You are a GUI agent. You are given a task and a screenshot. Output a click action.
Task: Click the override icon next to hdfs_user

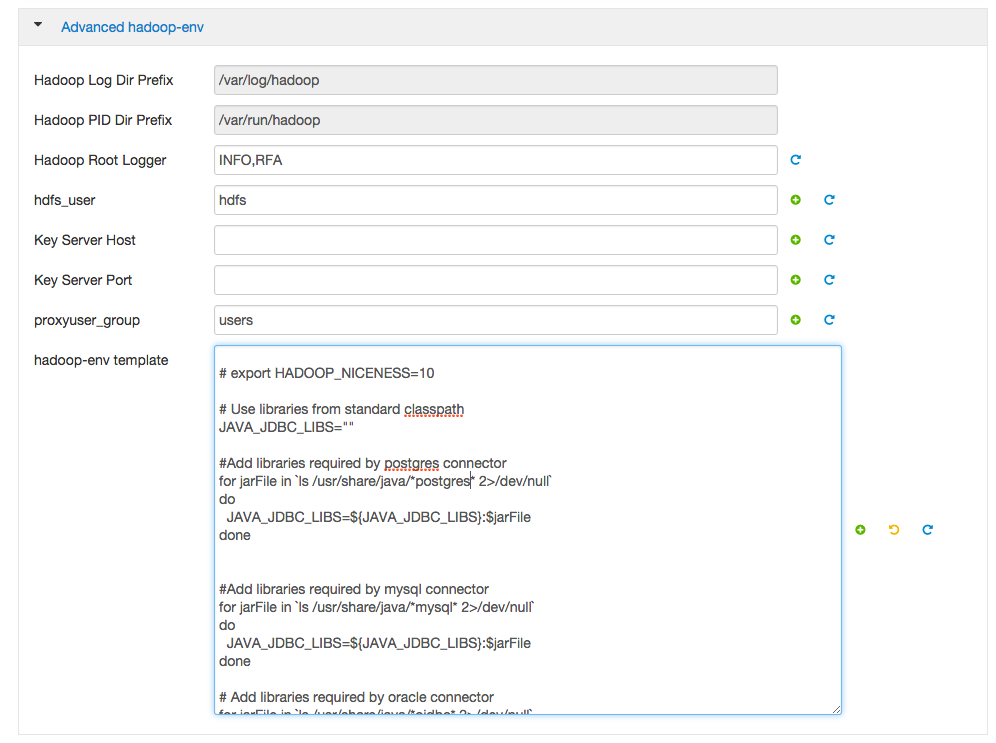795,199
